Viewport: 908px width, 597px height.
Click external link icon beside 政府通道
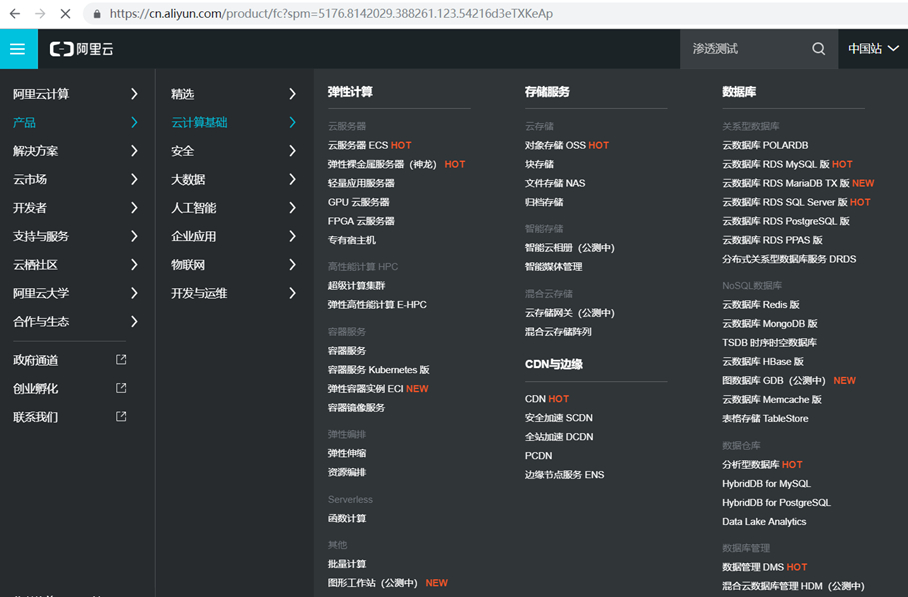tap(121, 360)
